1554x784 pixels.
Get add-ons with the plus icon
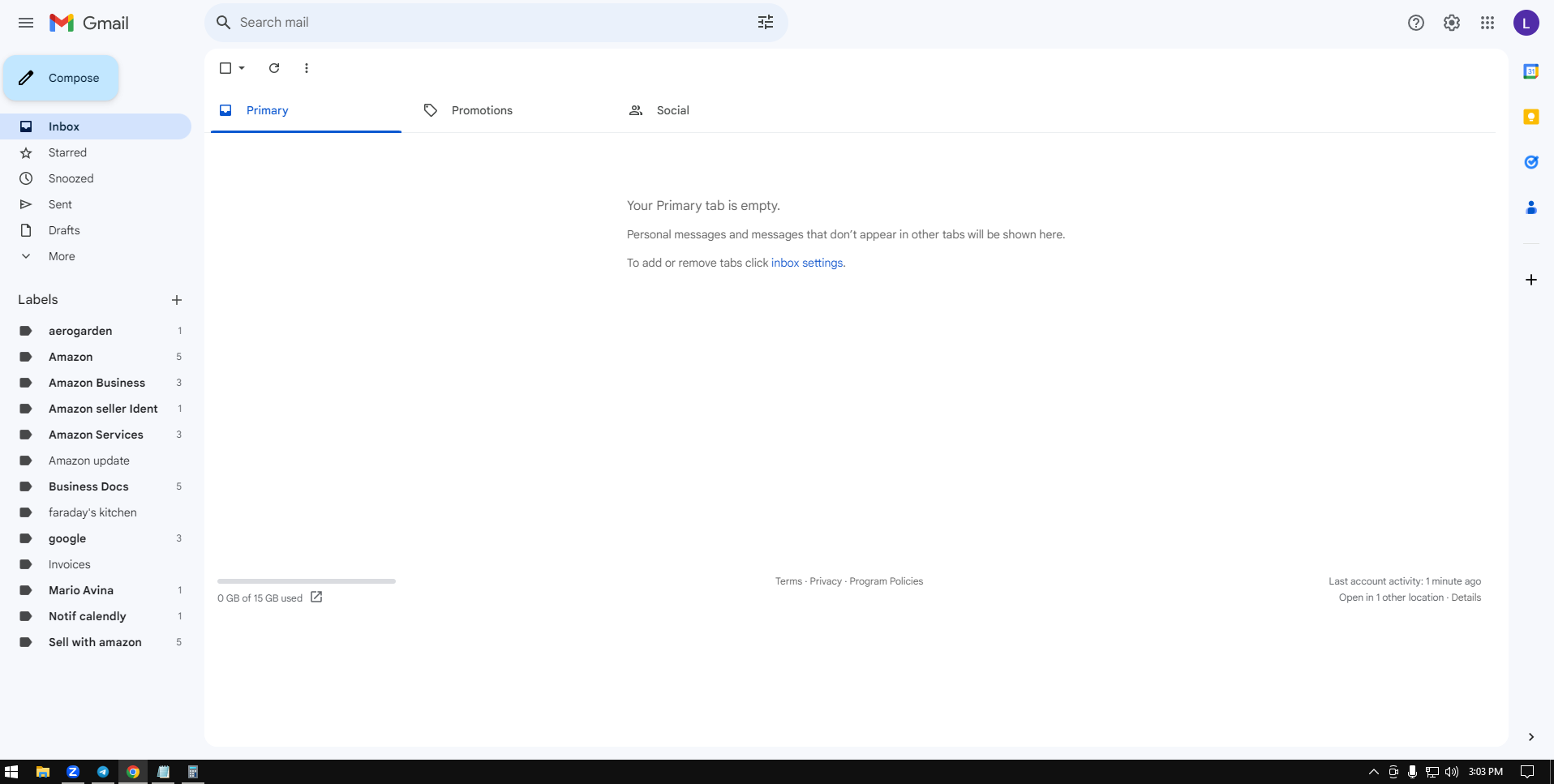[1531, 280]
